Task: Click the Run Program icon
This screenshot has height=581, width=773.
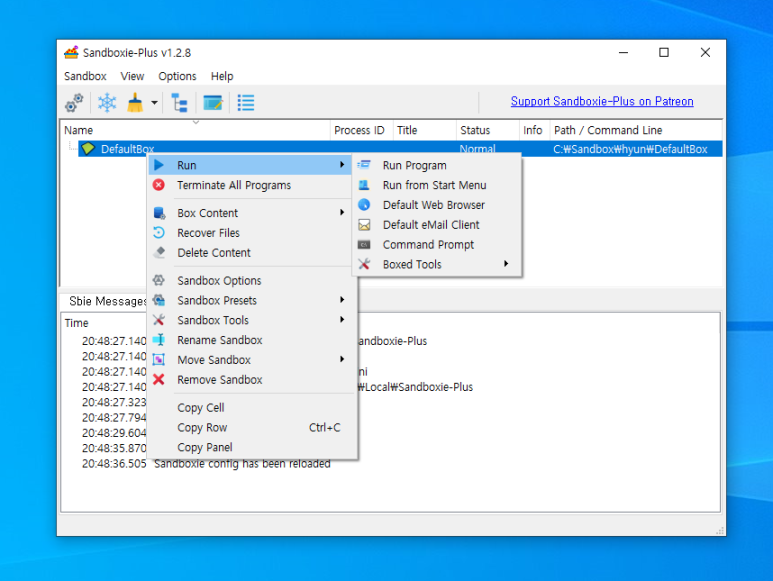Action: pos(364,165)
